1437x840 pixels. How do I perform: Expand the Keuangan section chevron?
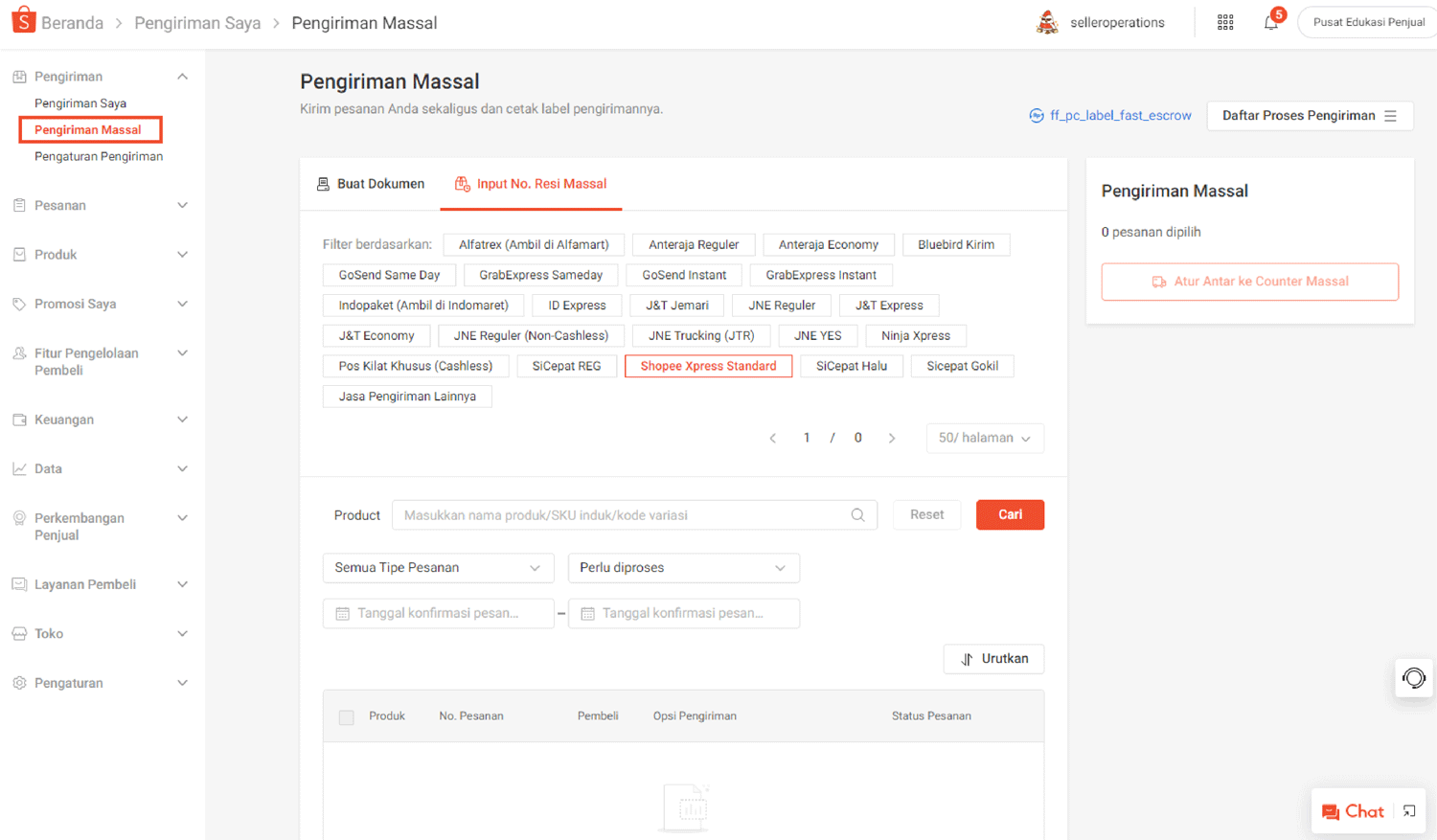point(182,420)
